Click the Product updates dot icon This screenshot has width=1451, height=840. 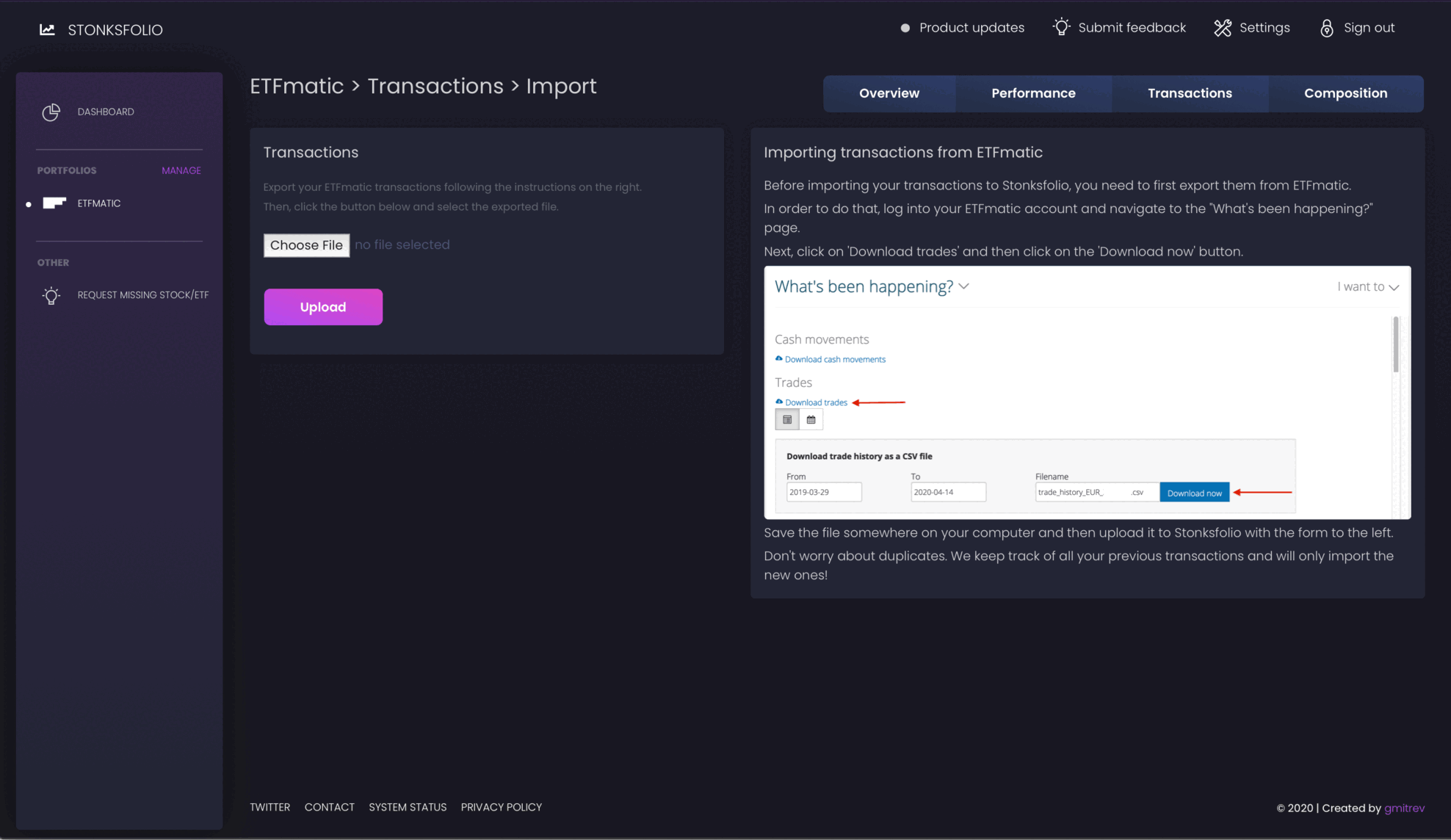pos(905,28)
